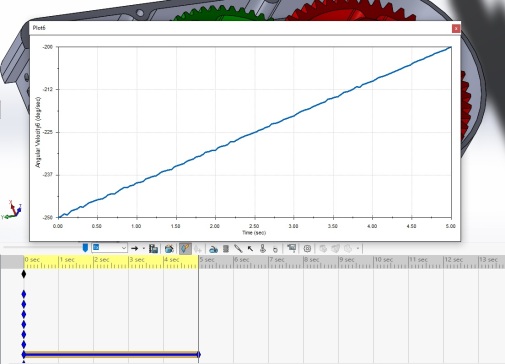Click the greyed Add/Update Key icon
The height and width of the screenshot is (364, 505).
click(x=198, y=249)
